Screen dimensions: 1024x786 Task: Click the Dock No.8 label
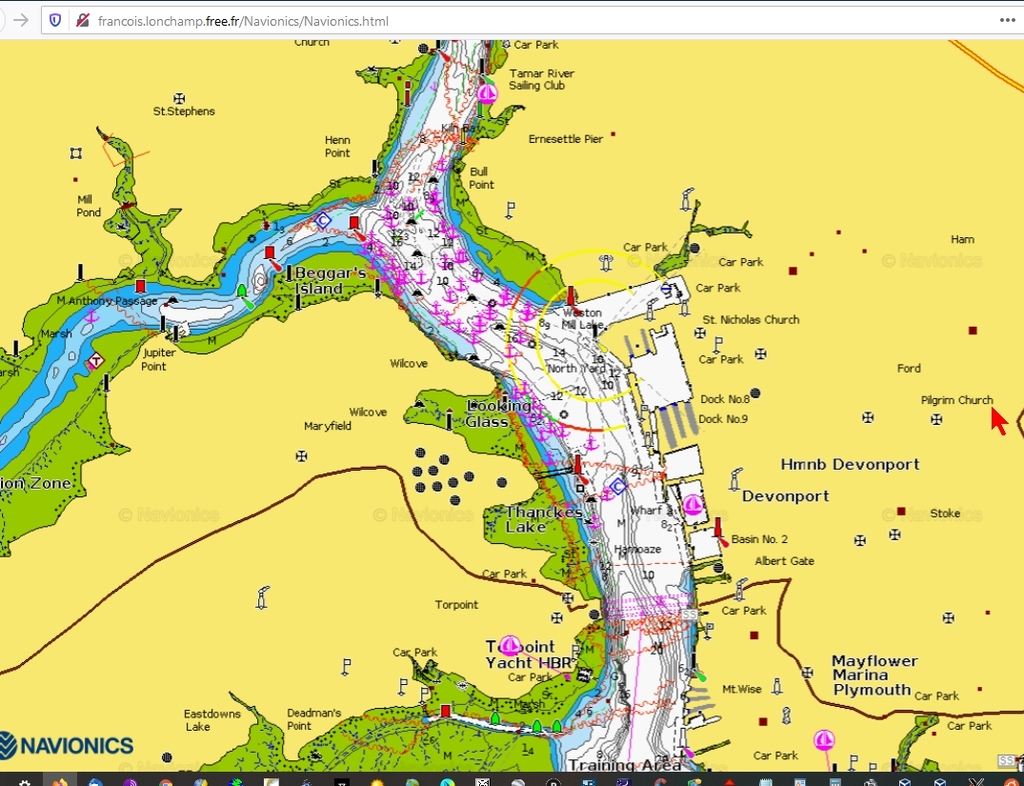(x=725, y=400)
